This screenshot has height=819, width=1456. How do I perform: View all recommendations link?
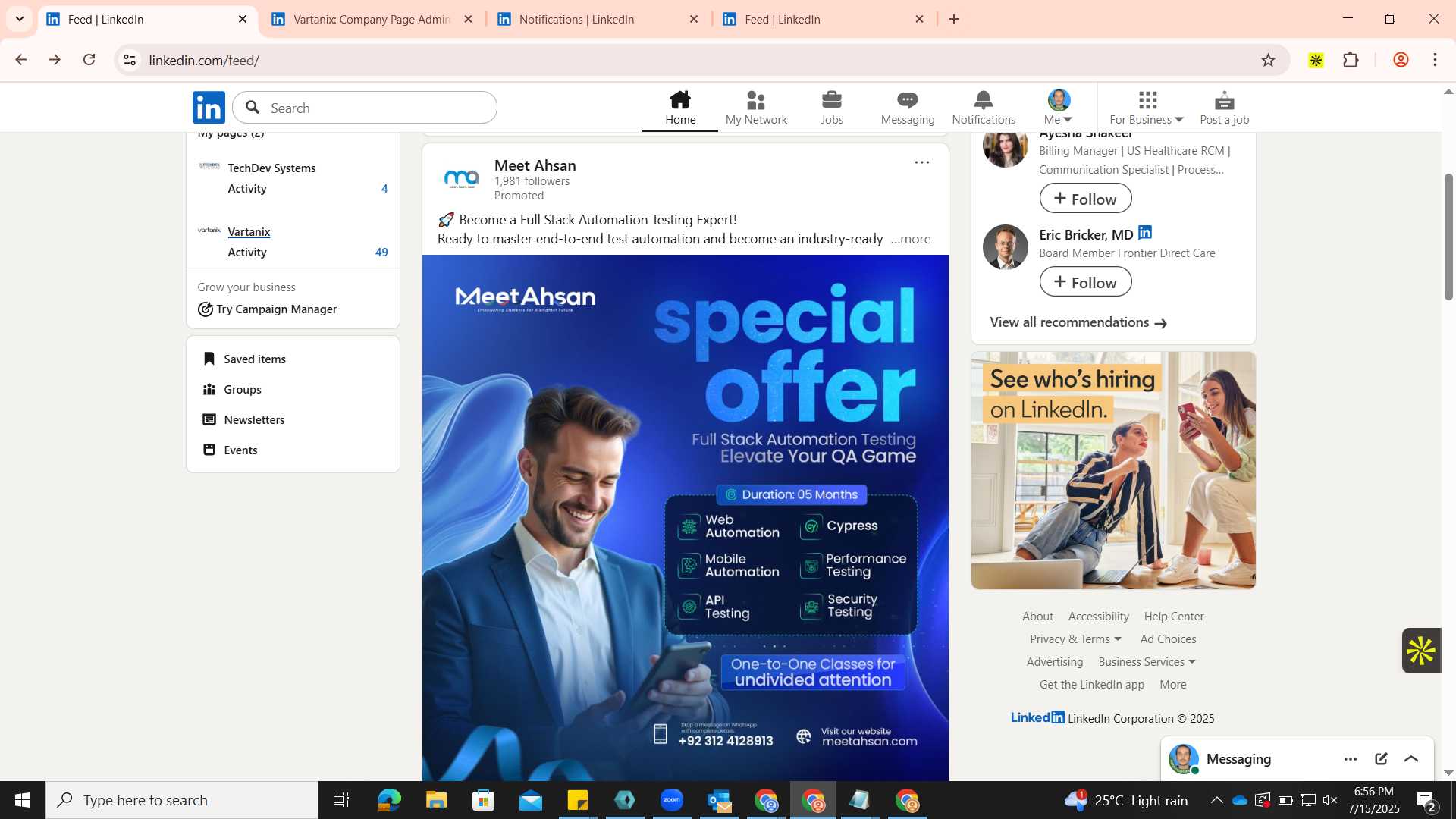coord(1078,322)
